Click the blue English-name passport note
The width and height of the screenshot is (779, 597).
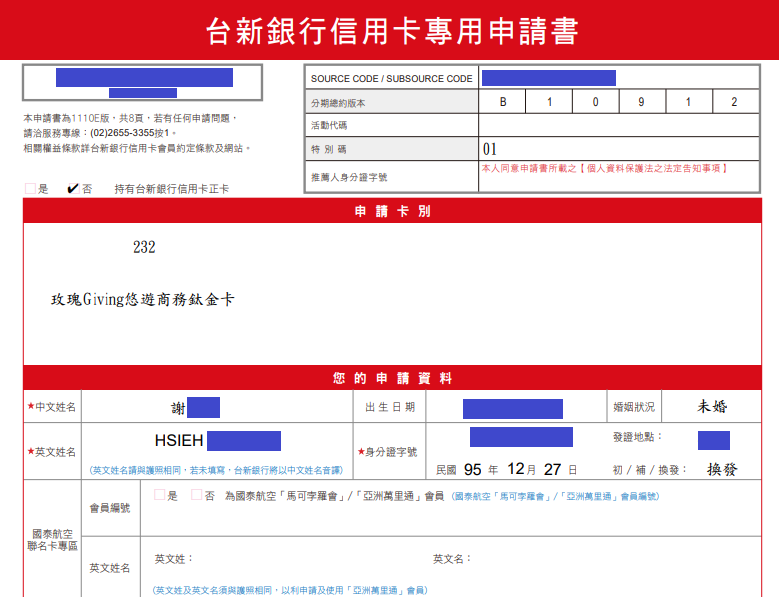point(216,470)
